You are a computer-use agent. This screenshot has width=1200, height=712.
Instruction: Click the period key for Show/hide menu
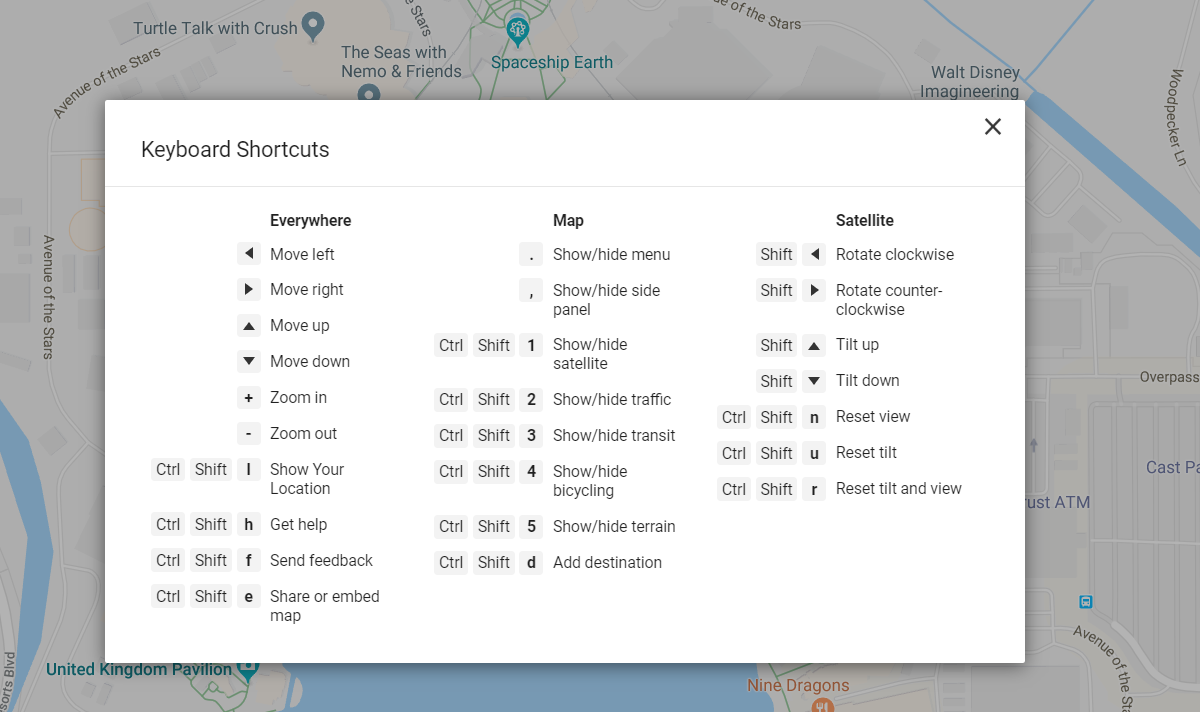531,254
